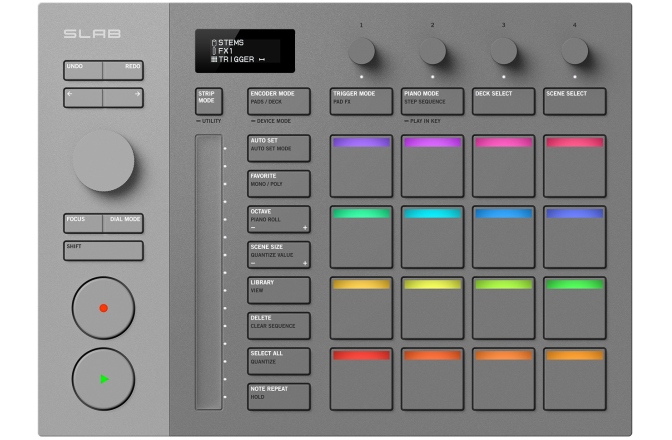Tap the Focus button
672x440 pixels.
pyautogui.click(x=83, y=223)
